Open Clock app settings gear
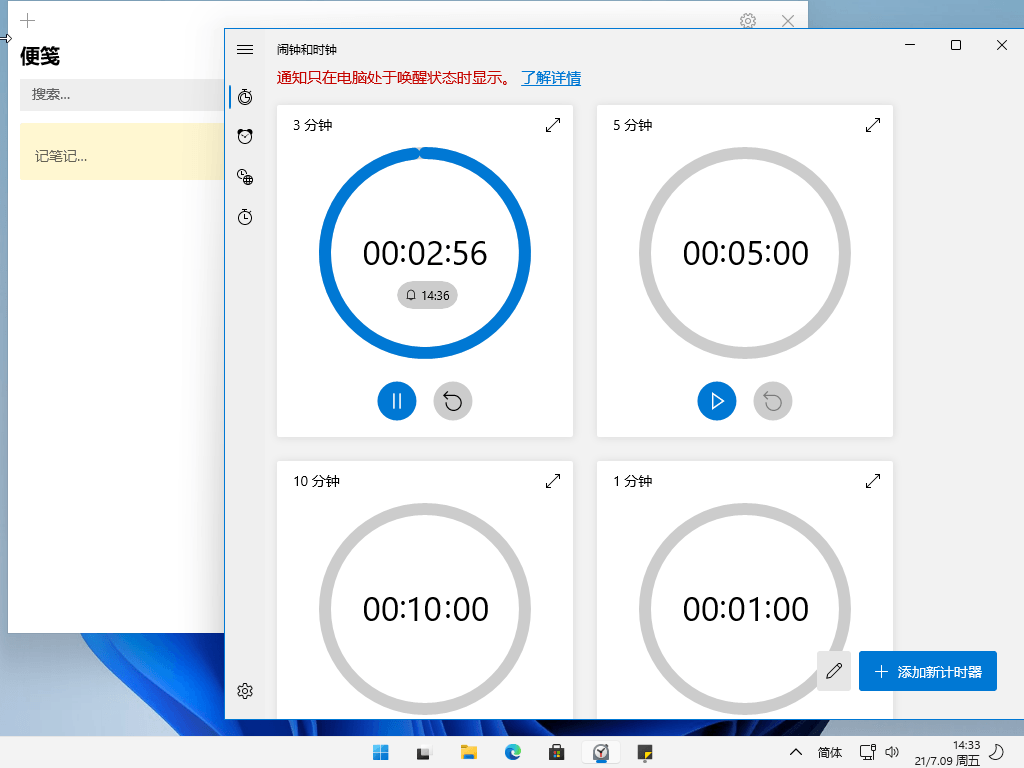The height and width of the screenshot is (768, 1024). pyautogui.click(x=245, y=691)
